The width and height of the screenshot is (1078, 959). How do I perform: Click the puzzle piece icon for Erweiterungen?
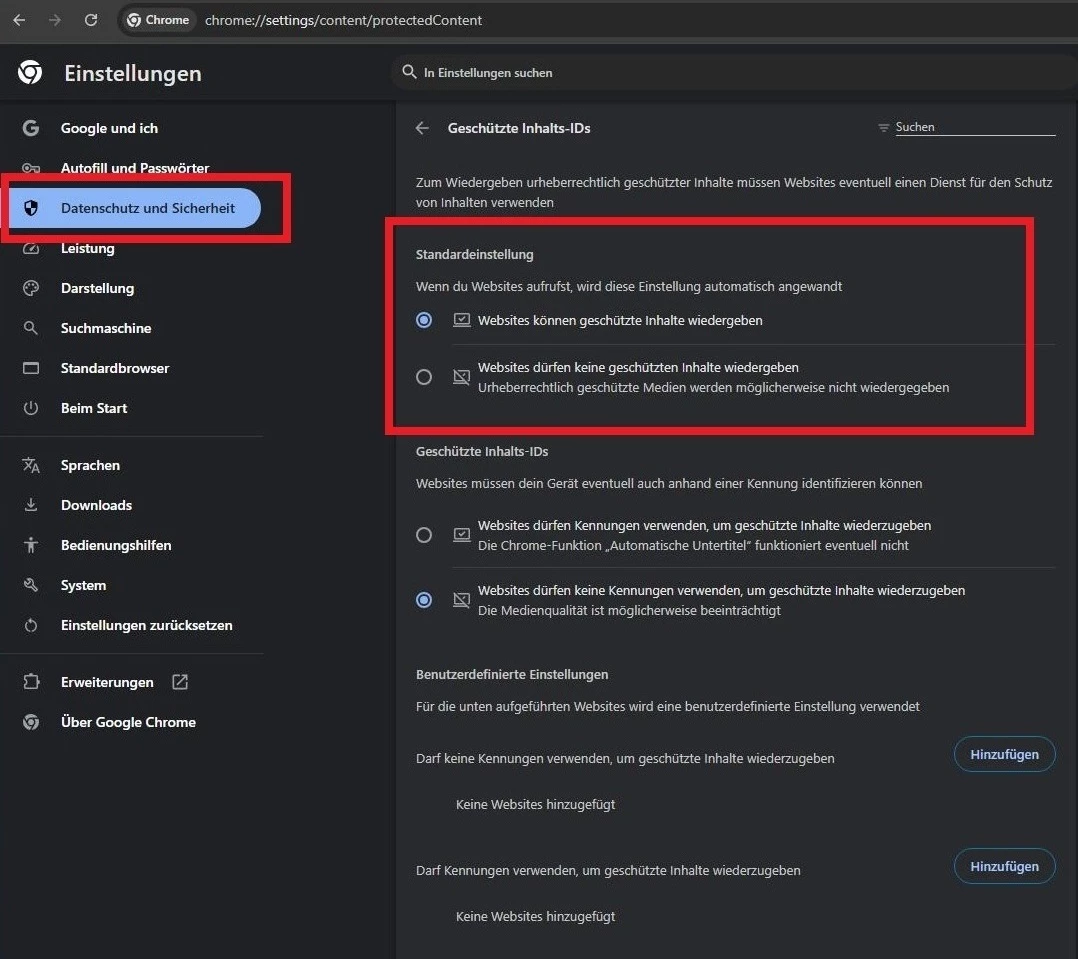click(x=31, y=682)
